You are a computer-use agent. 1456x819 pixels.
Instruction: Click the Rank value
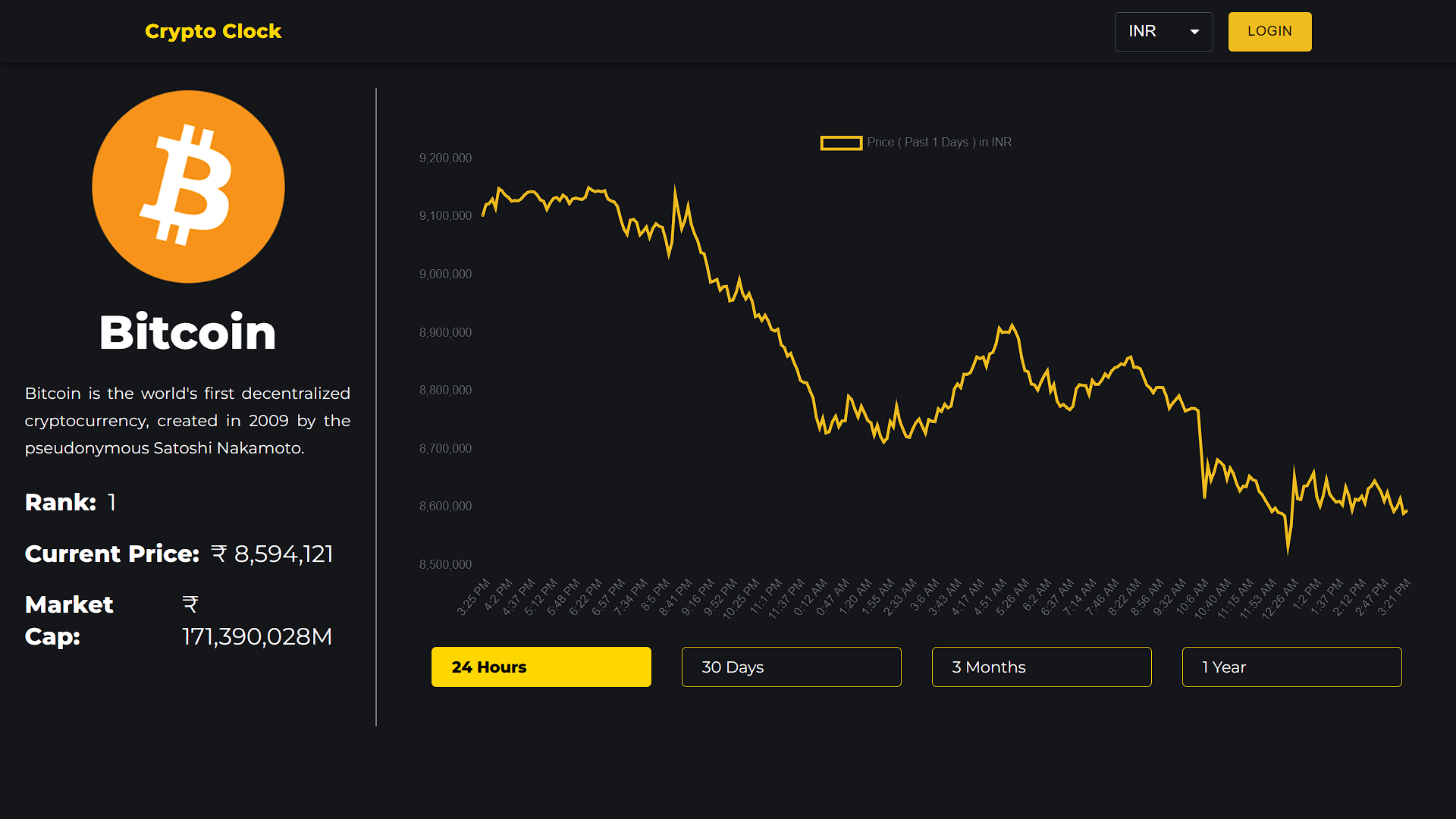[111, 502]
